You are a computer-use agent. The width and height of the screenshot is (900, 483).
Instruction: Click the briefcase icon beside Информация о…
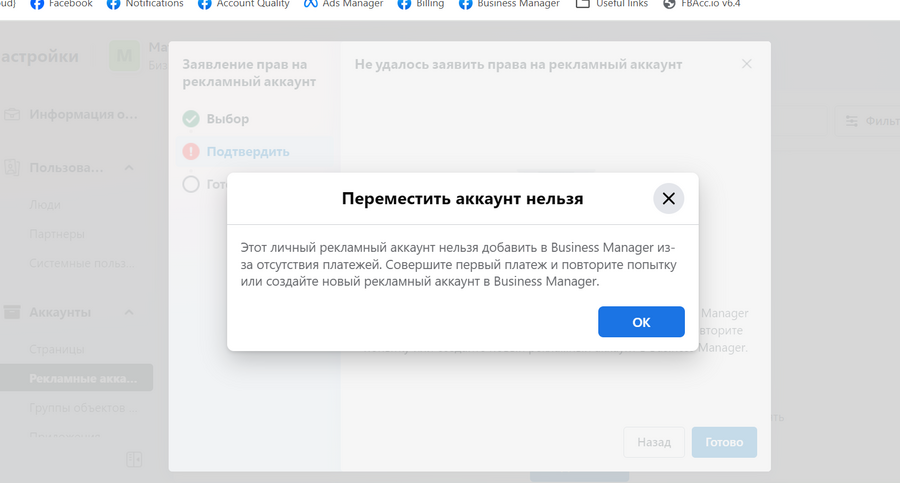[x=12, y=114]
